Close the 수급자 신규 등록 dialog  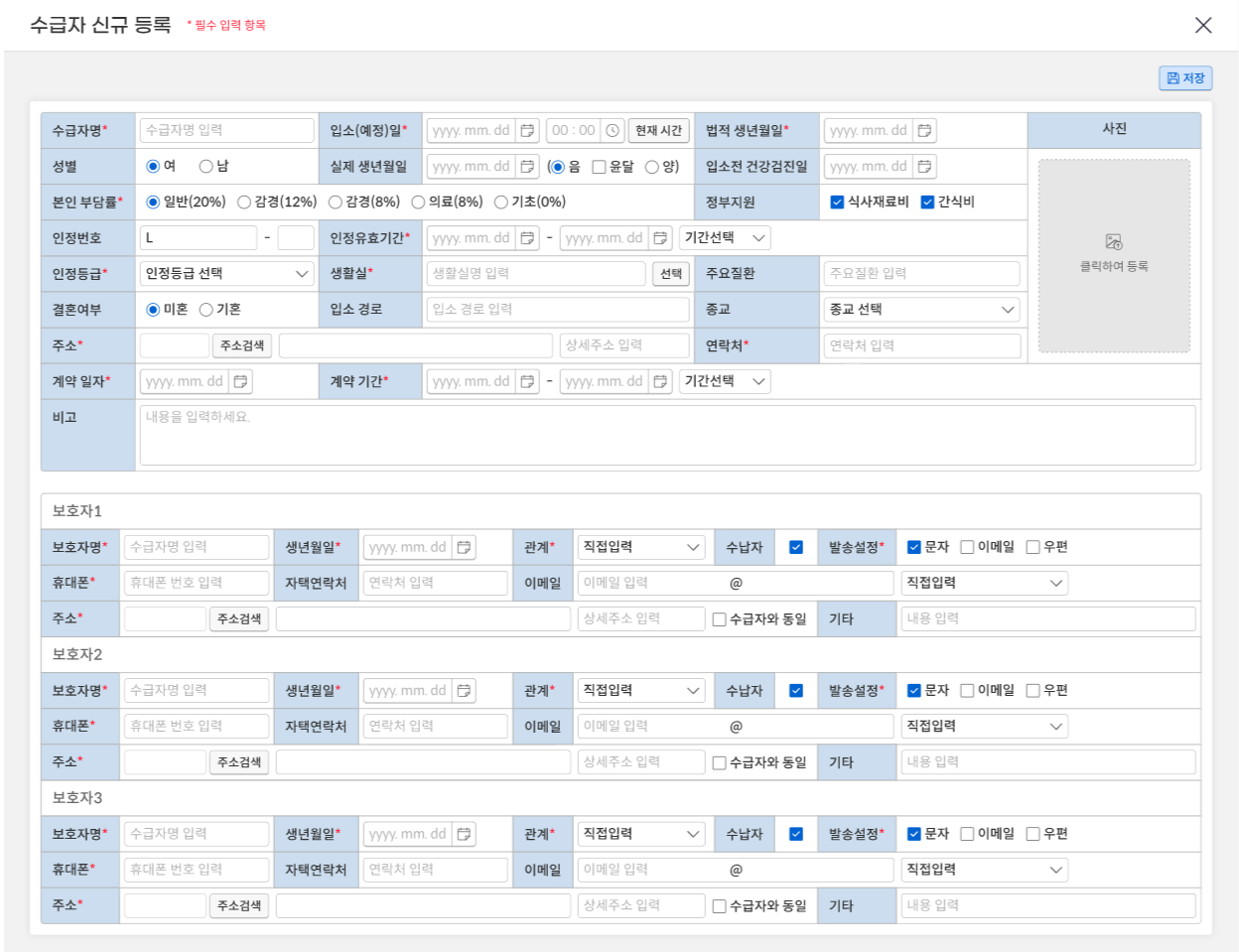click(1203, 25)
